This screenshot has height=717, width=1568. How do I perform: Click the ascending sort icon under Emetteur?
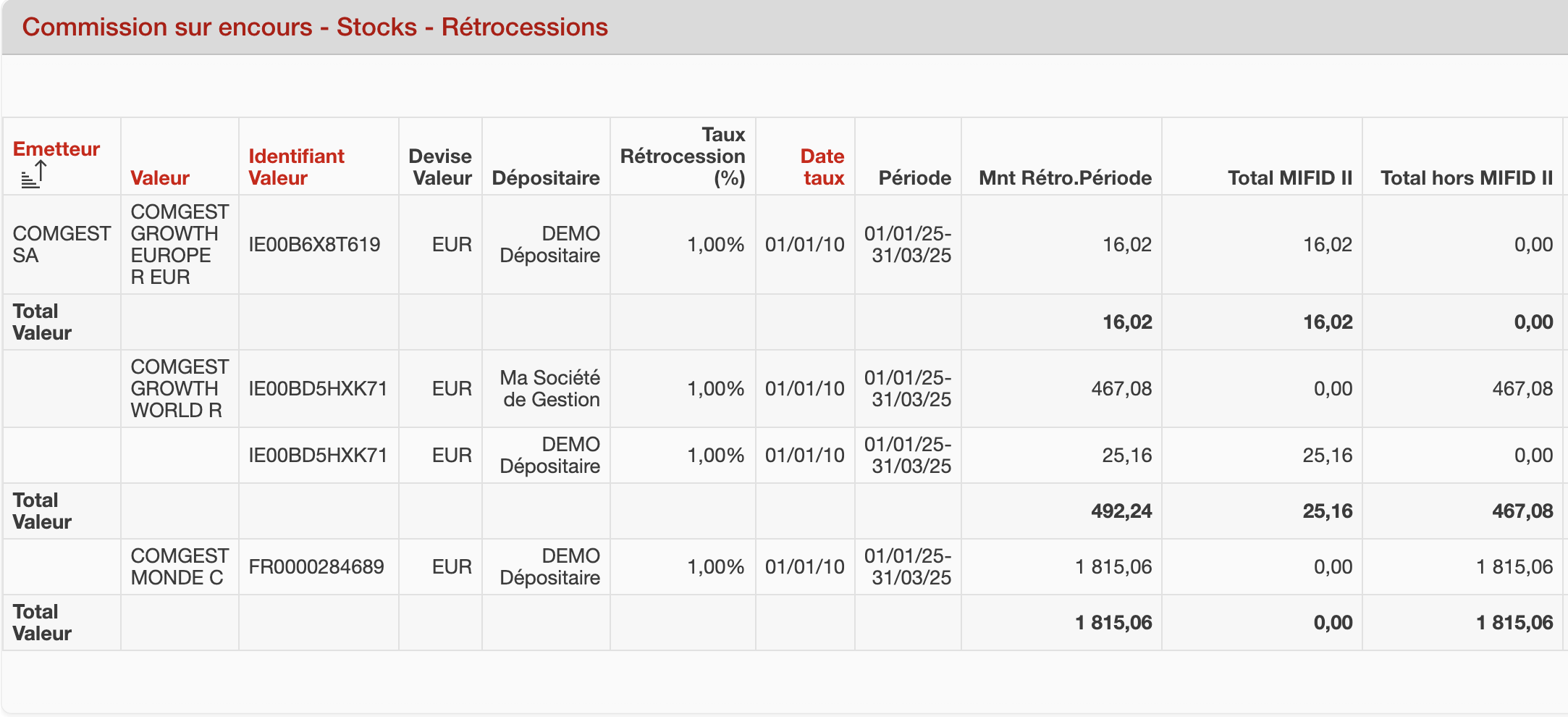click(34, 175)
